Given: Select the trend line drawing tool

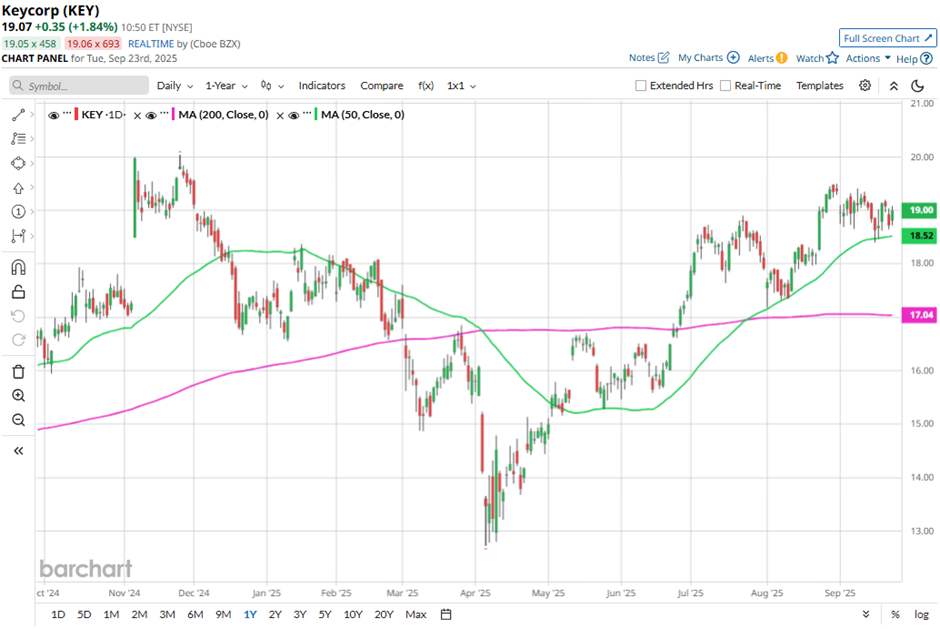Looking at the screenshot, I should click(18, 115).
